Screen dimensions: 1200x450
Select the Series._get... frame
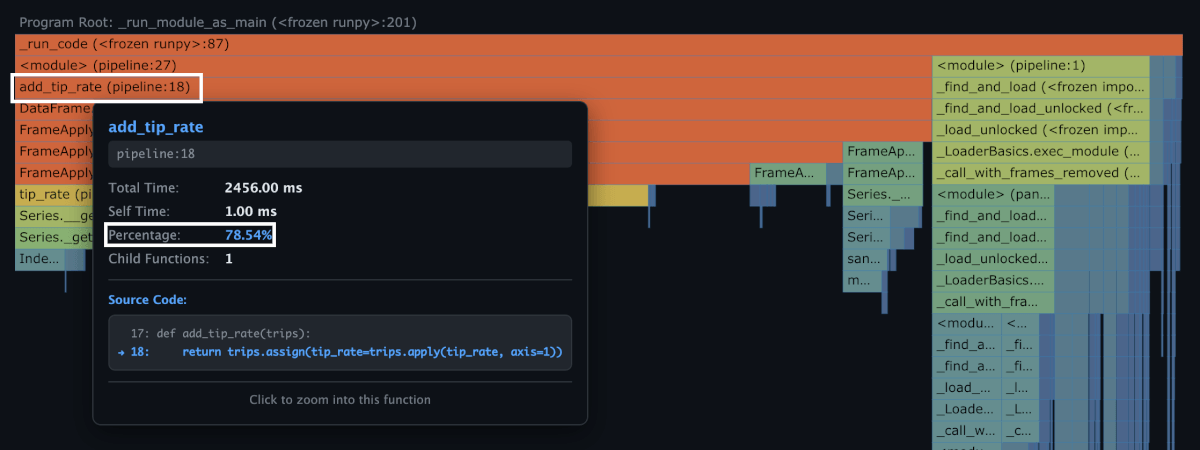[x=55, y=238]
